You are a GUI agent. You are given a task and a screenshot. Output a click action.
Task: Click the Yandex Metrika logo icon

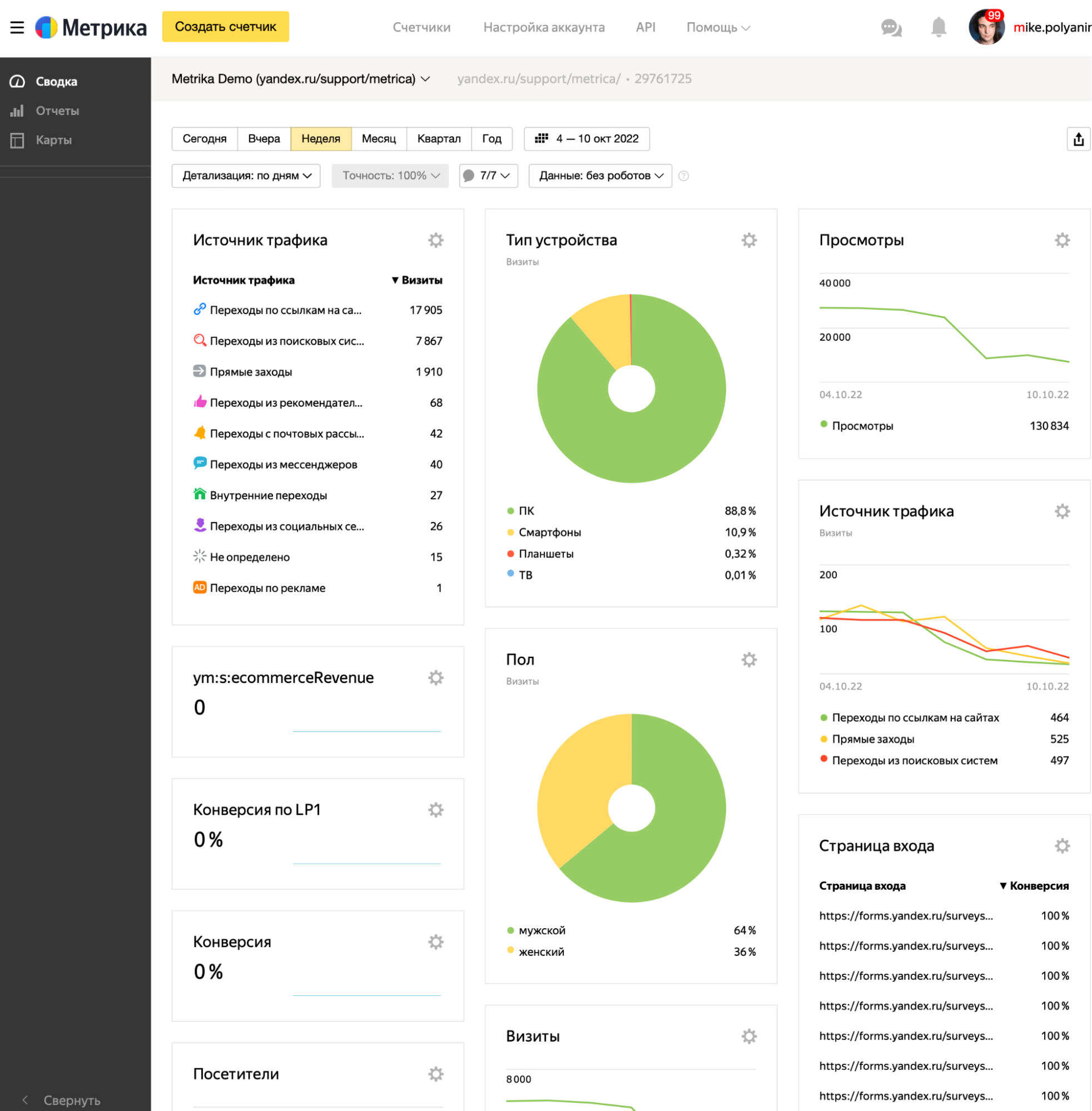pyautogui.click(x=48, y=26)
